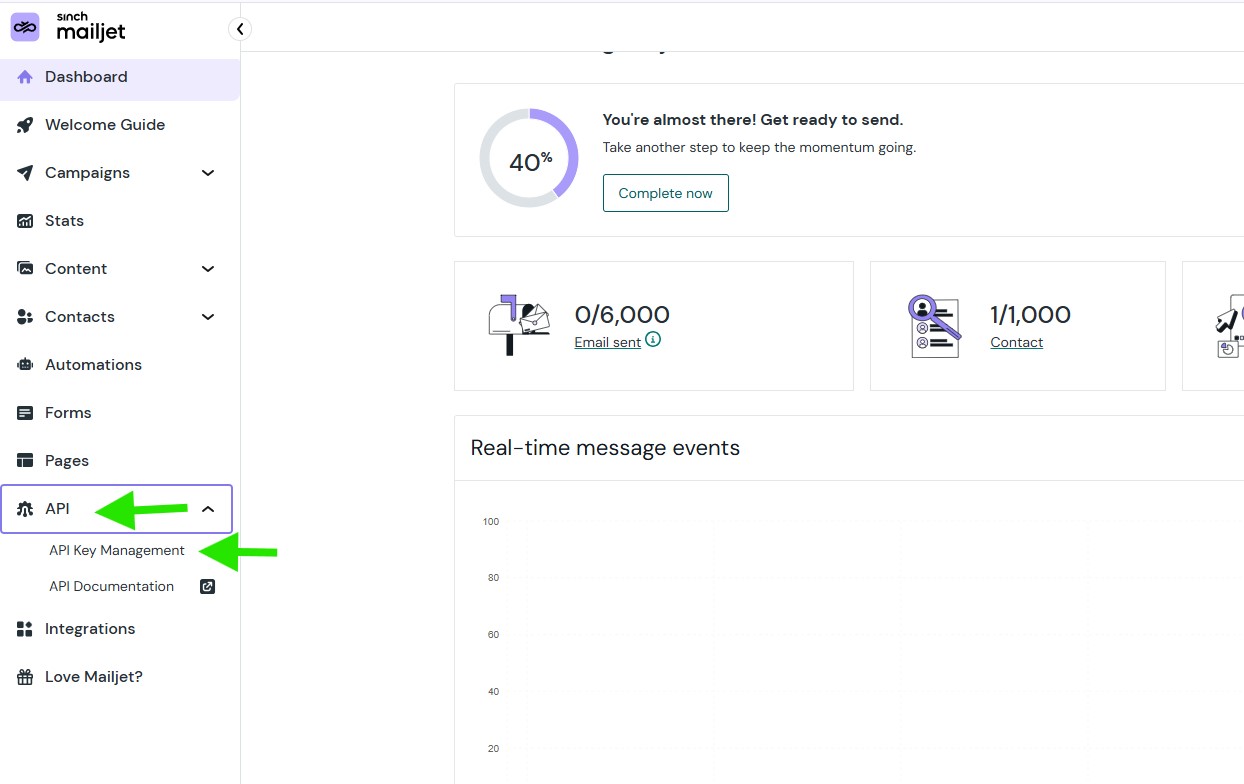Image resolution: width=1244 pixels, height=784 pixels.
Task: Expand the Content submenu chevron
Action: (208, 269)
